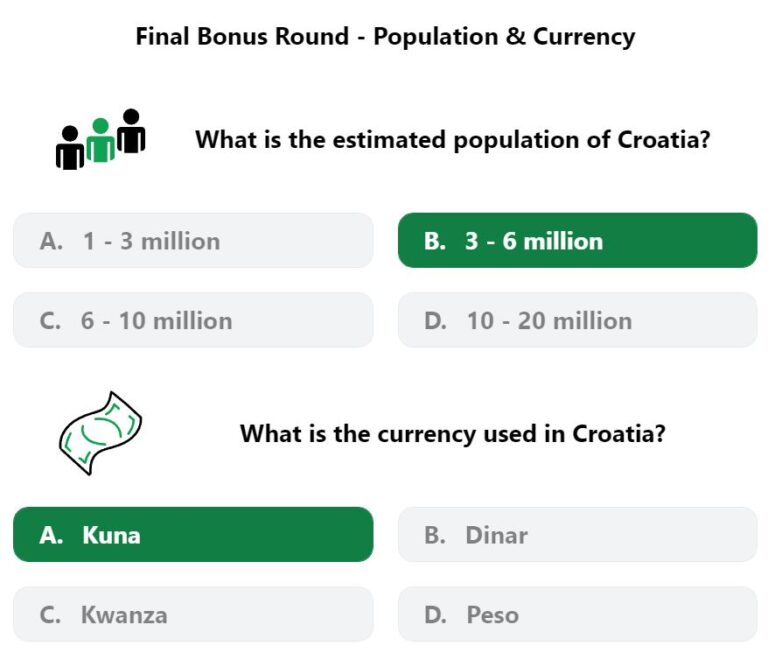Pick the 6 - 10 million answer
The image size is (768, 667).
pyautogui.click(x=193, y=320)
